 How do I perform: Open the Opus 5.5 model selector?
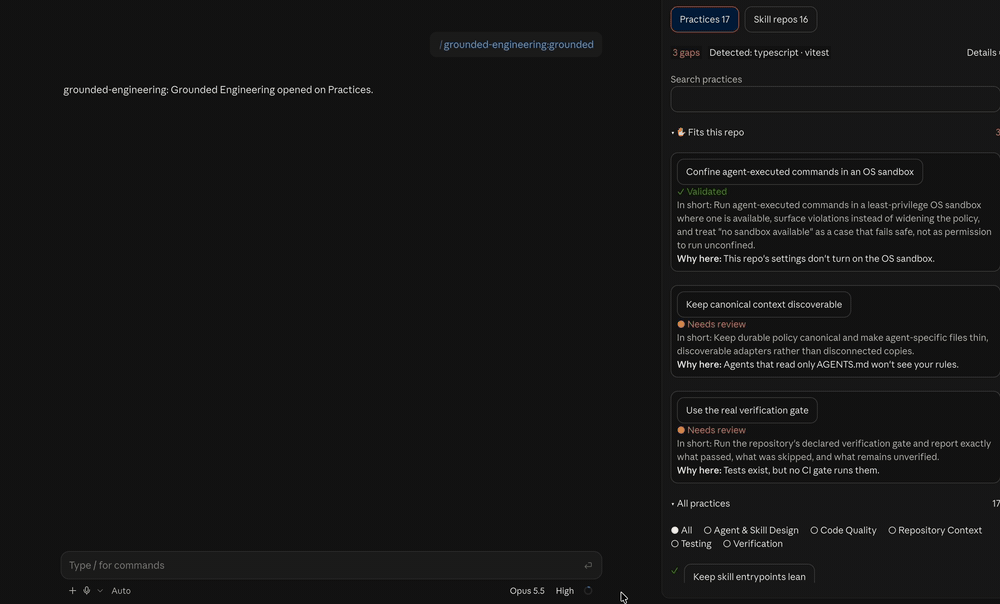(527, 591)
